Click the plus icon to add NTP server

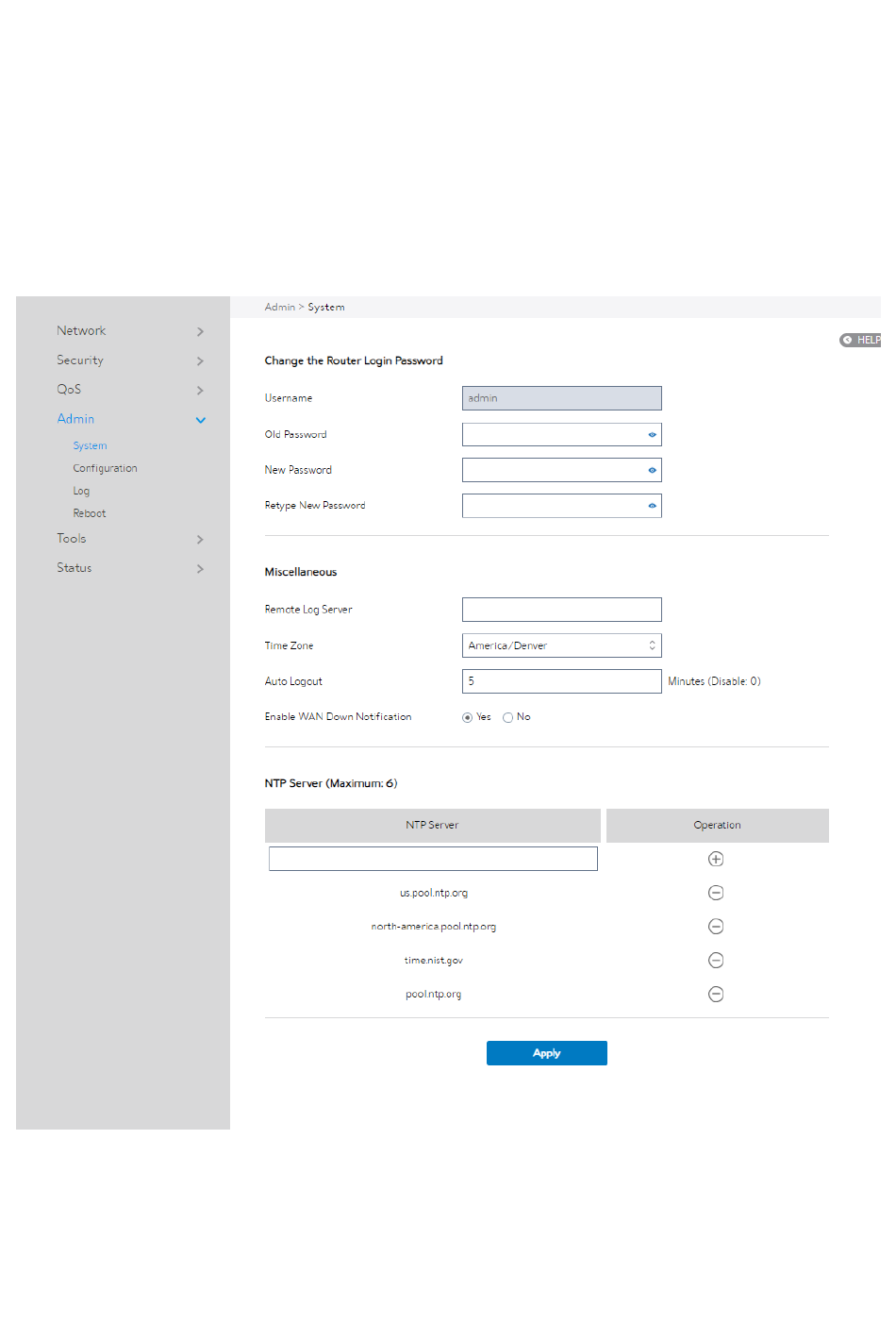tap(716, 859)
